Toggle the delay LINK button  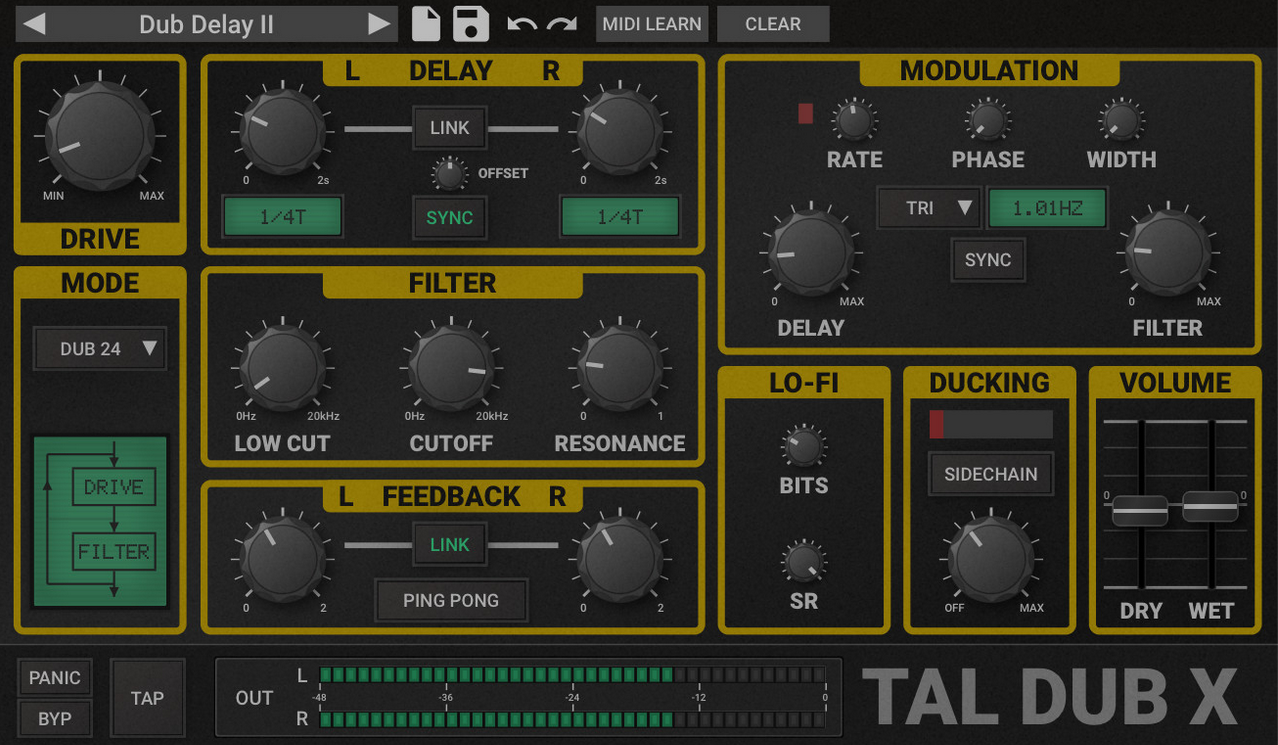coord(450,128)
